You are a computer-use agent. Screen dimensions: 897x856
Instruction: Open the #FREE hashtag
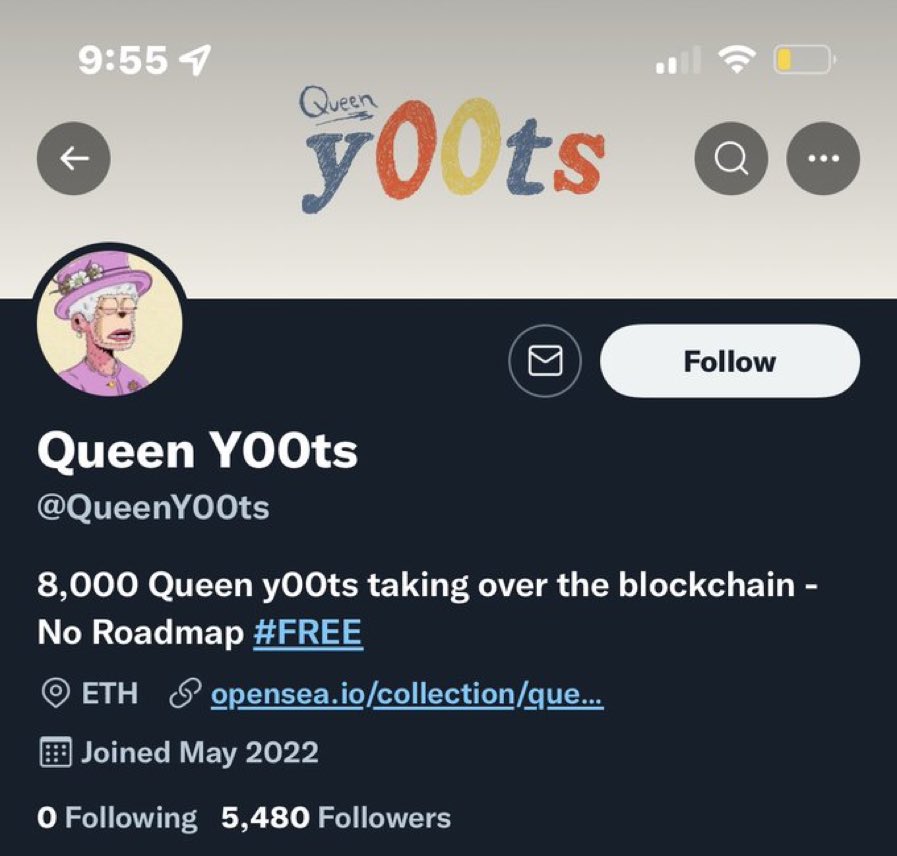(308, 632)
